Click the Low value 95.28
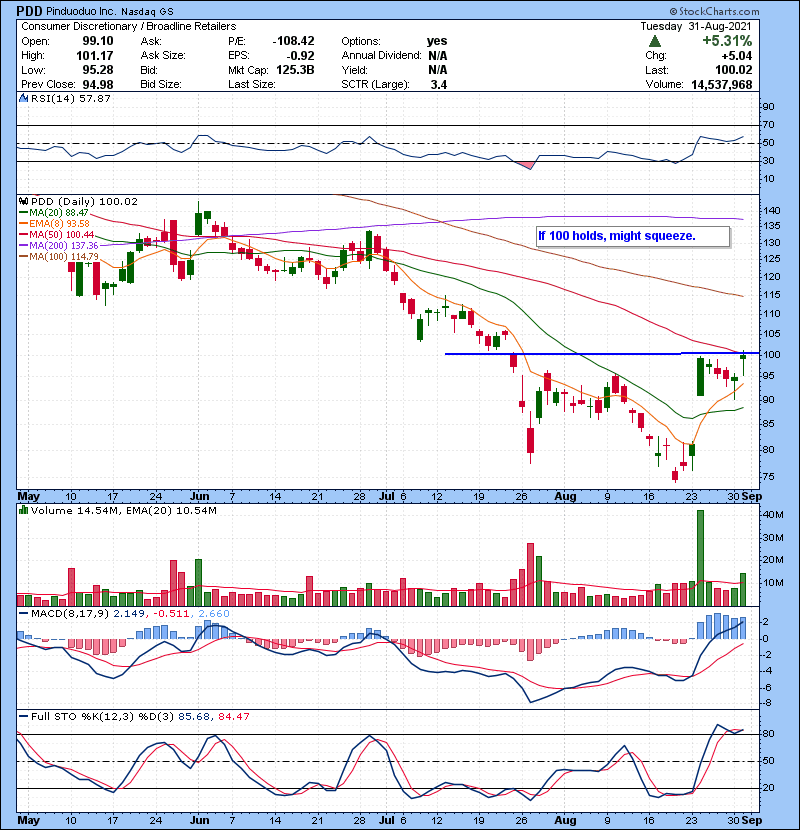The image size is (800, 830). pyautogui.click(x=97, y=70)
